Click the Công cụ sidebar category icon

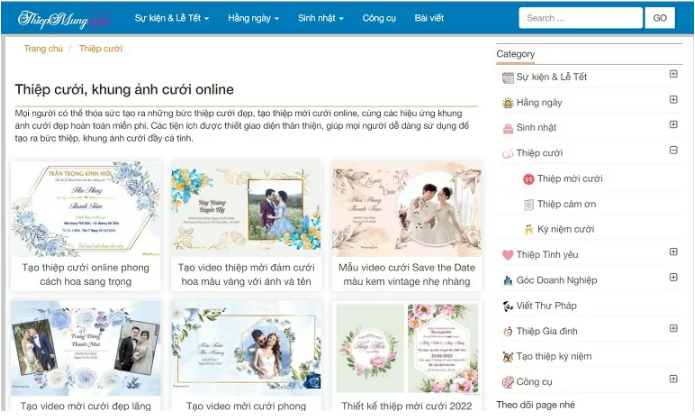point(508,382)
